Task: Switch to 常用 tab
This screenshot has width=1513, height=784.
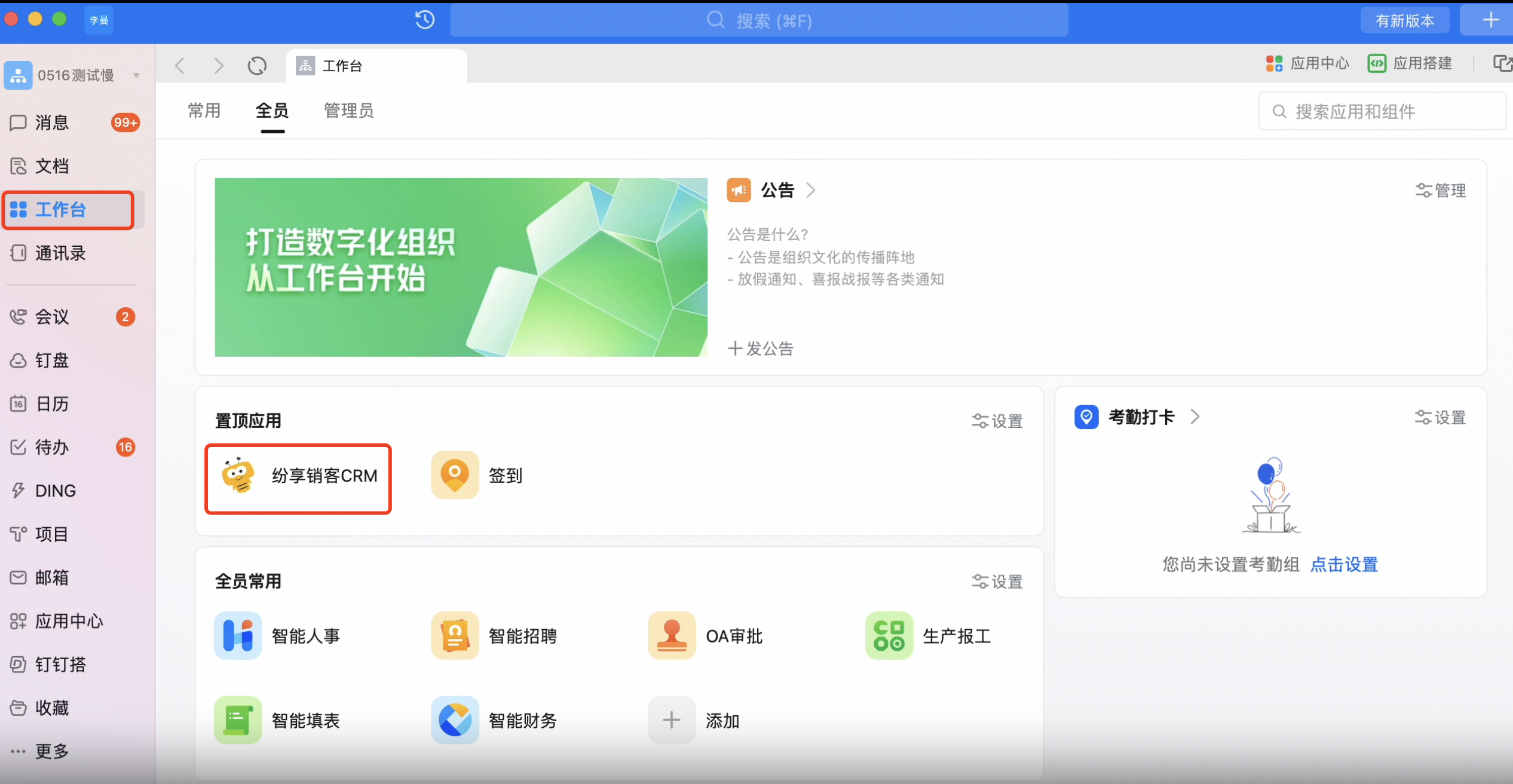Action: click(204, 111)
